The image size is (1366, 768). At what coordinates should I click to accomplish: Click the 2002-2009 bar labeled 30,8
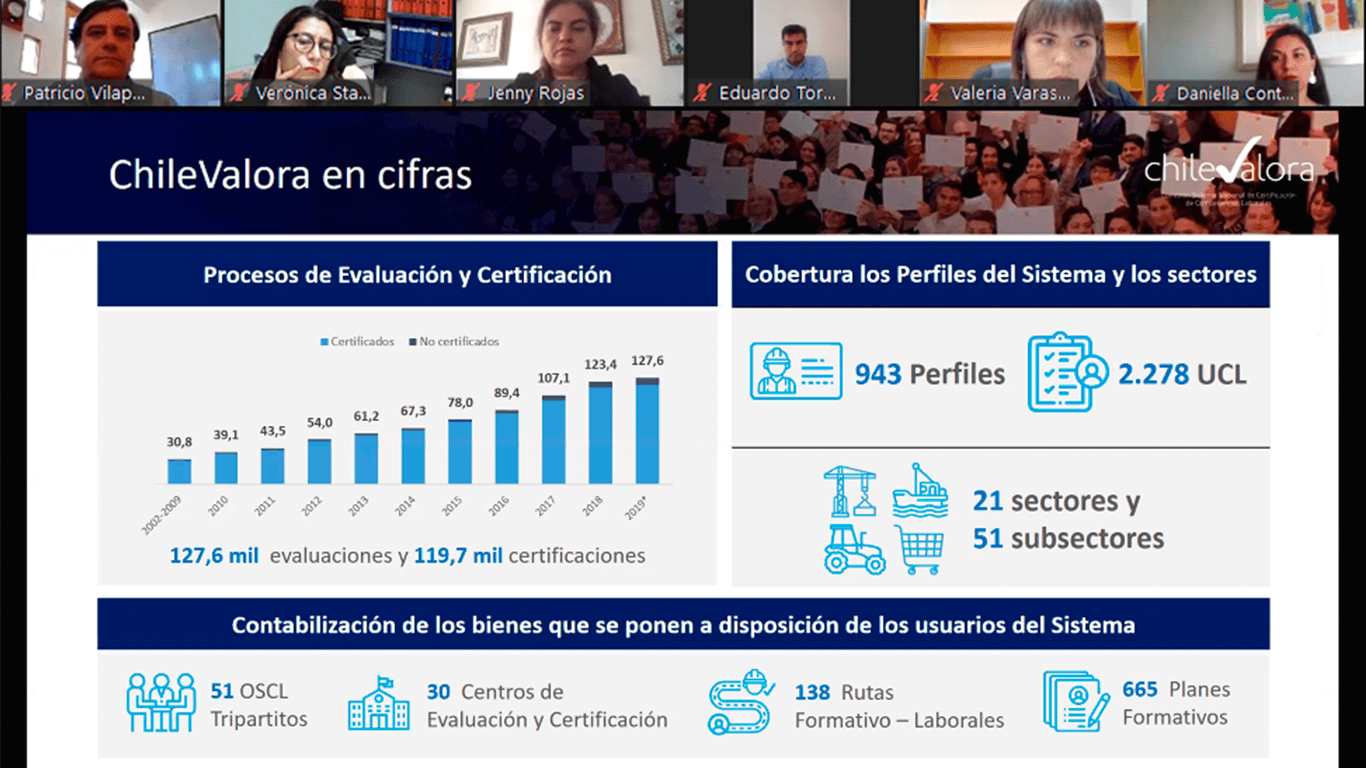pyautogui.click(x=179, y=472)
